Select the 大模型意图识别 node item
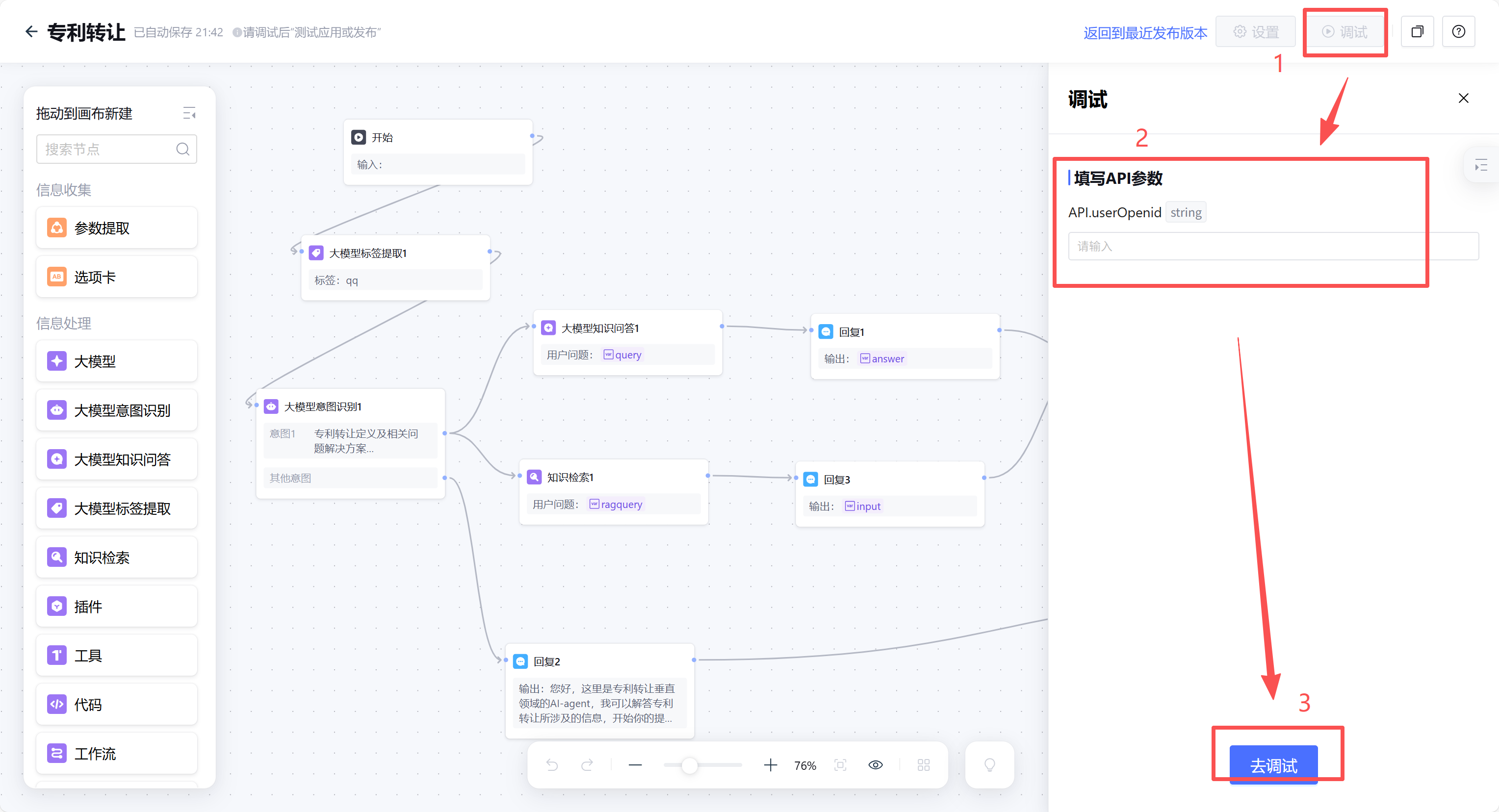This screenshot has width=1499, height=812. click(116, 410)
